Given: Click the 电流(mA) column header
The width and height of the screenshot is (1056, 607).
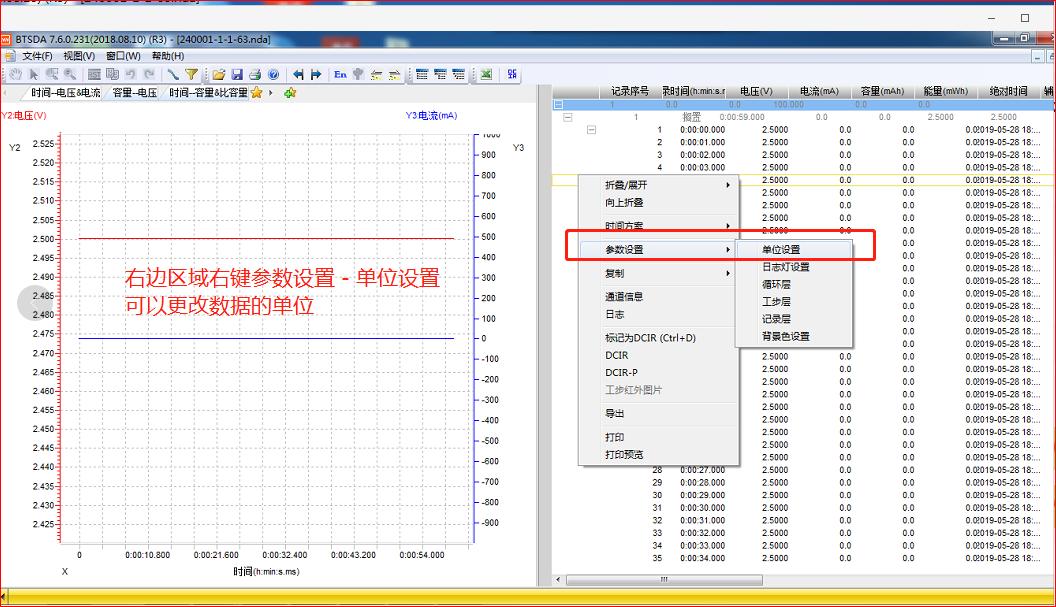Looking at the screenshot, I should tap(819, 91).
